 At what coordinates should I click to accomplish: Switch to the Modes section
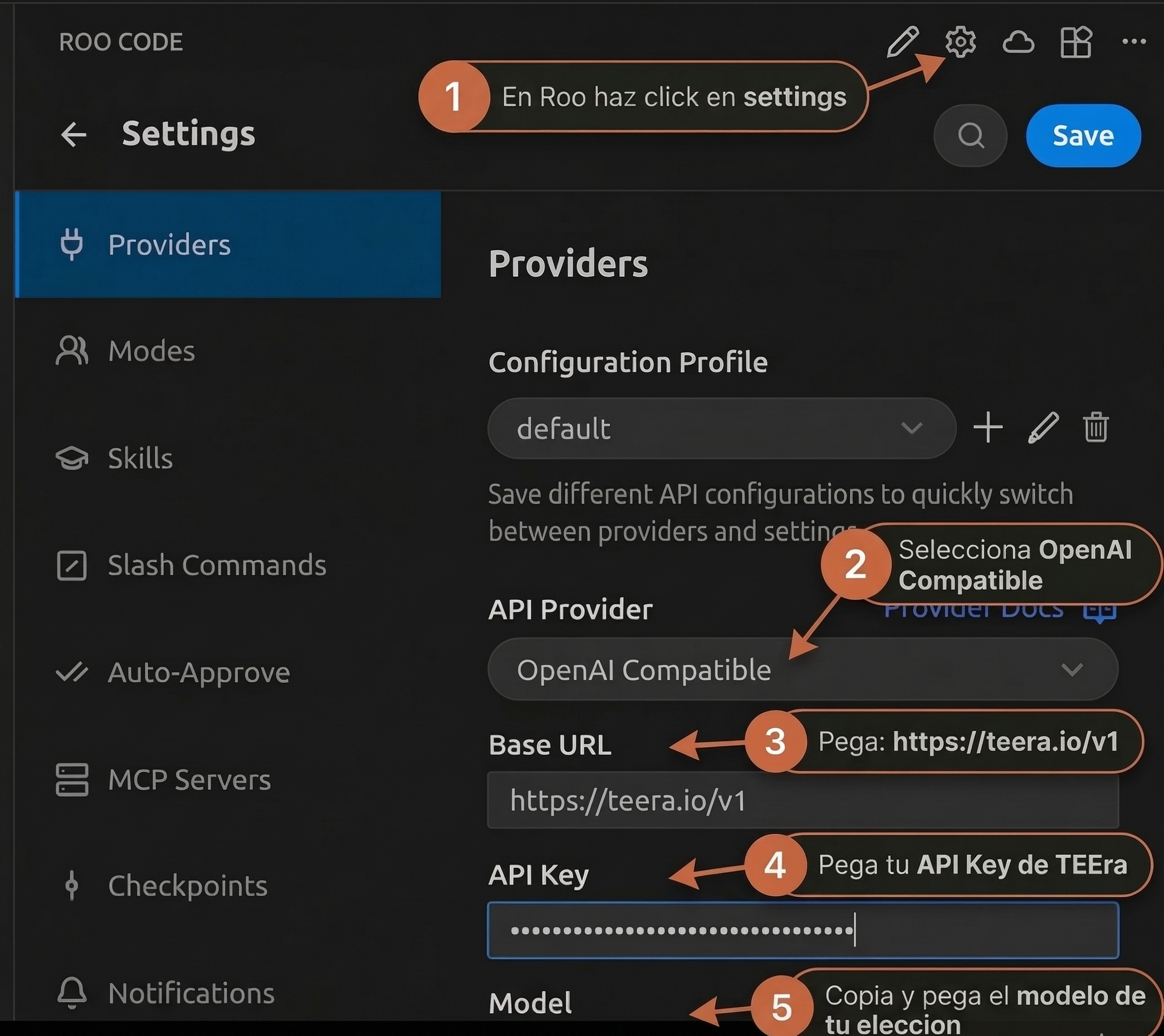[151, 351]
